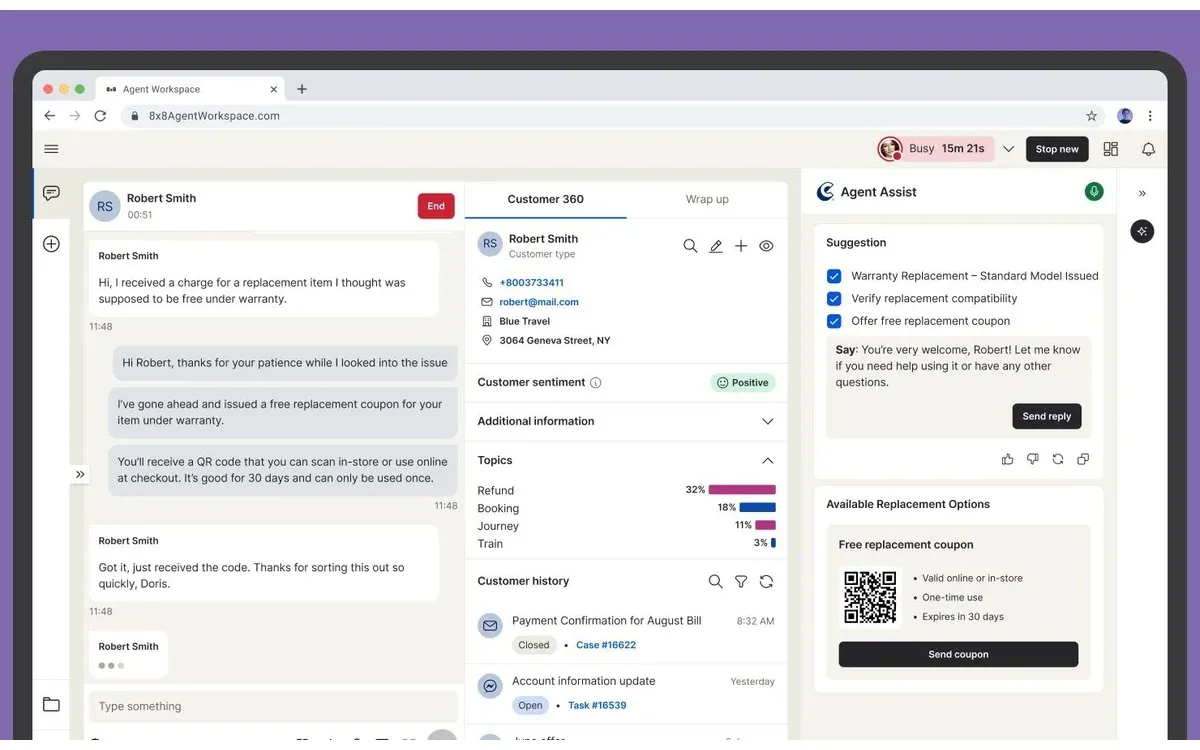Open a new browser tab
Viewport: 1200px width, 750px height.
tap(302, 89)
